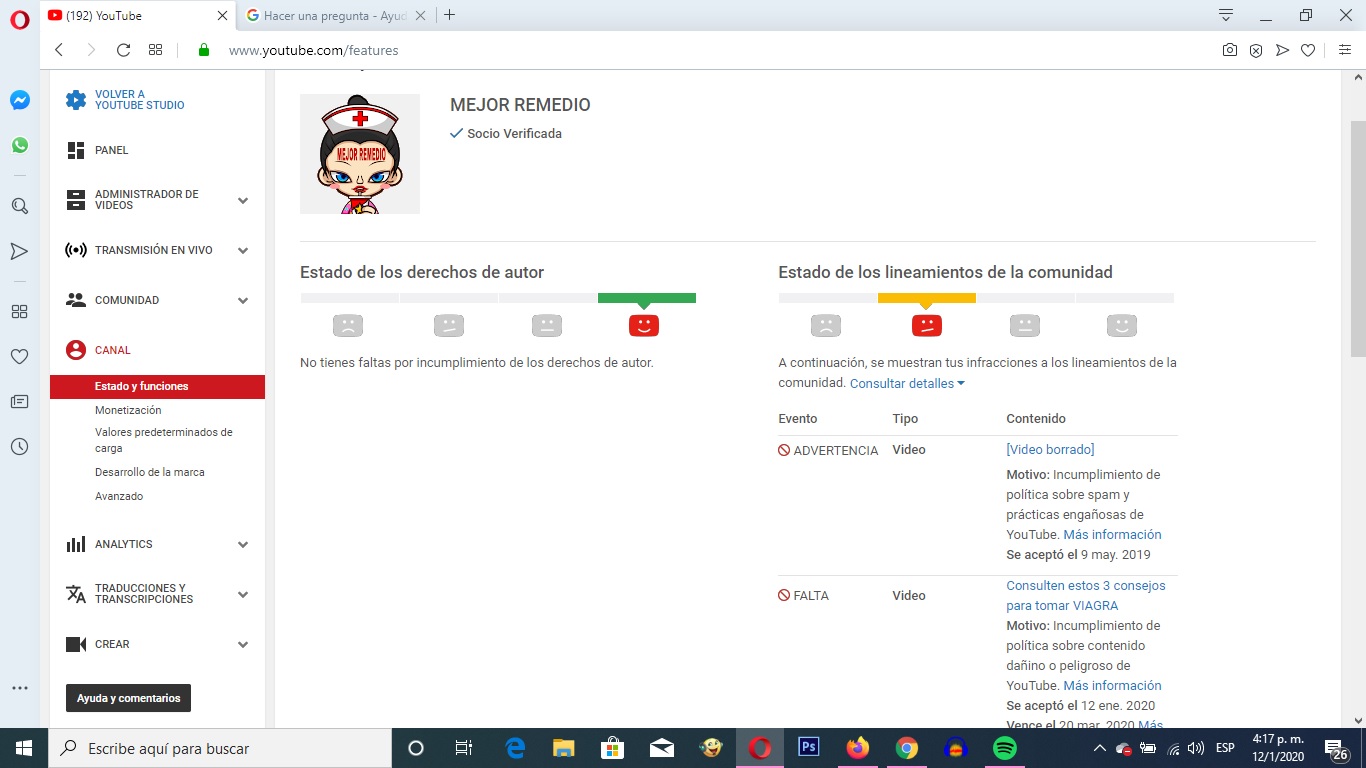Open File Explorer from the taskbar

(564, 748)
